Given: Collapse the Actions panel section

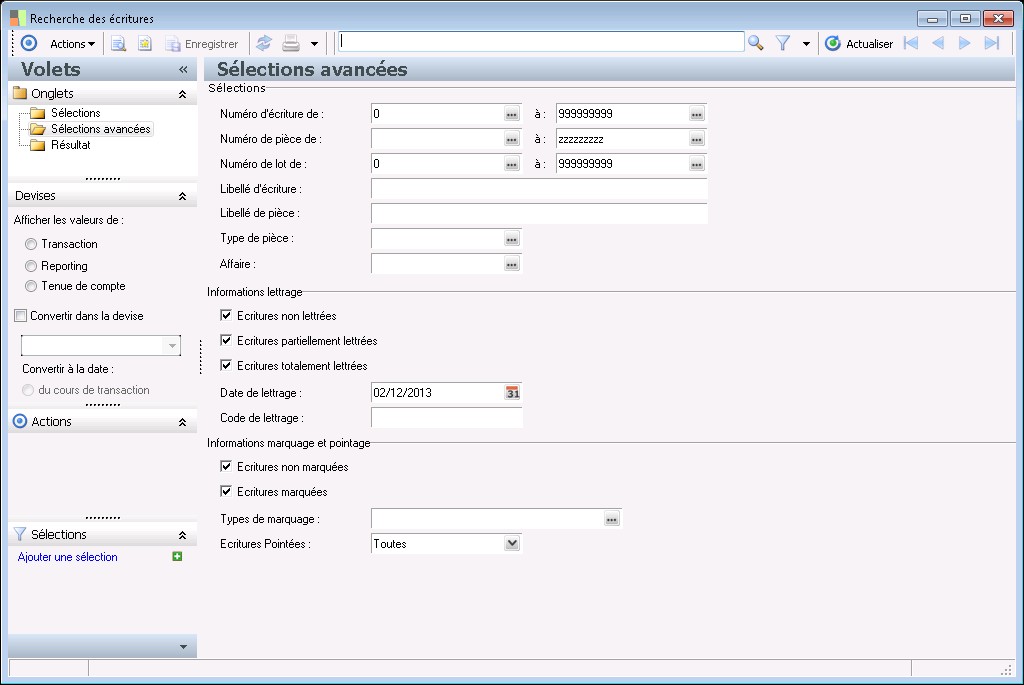Looking at the screenshot, I should [x=182, y=422].
